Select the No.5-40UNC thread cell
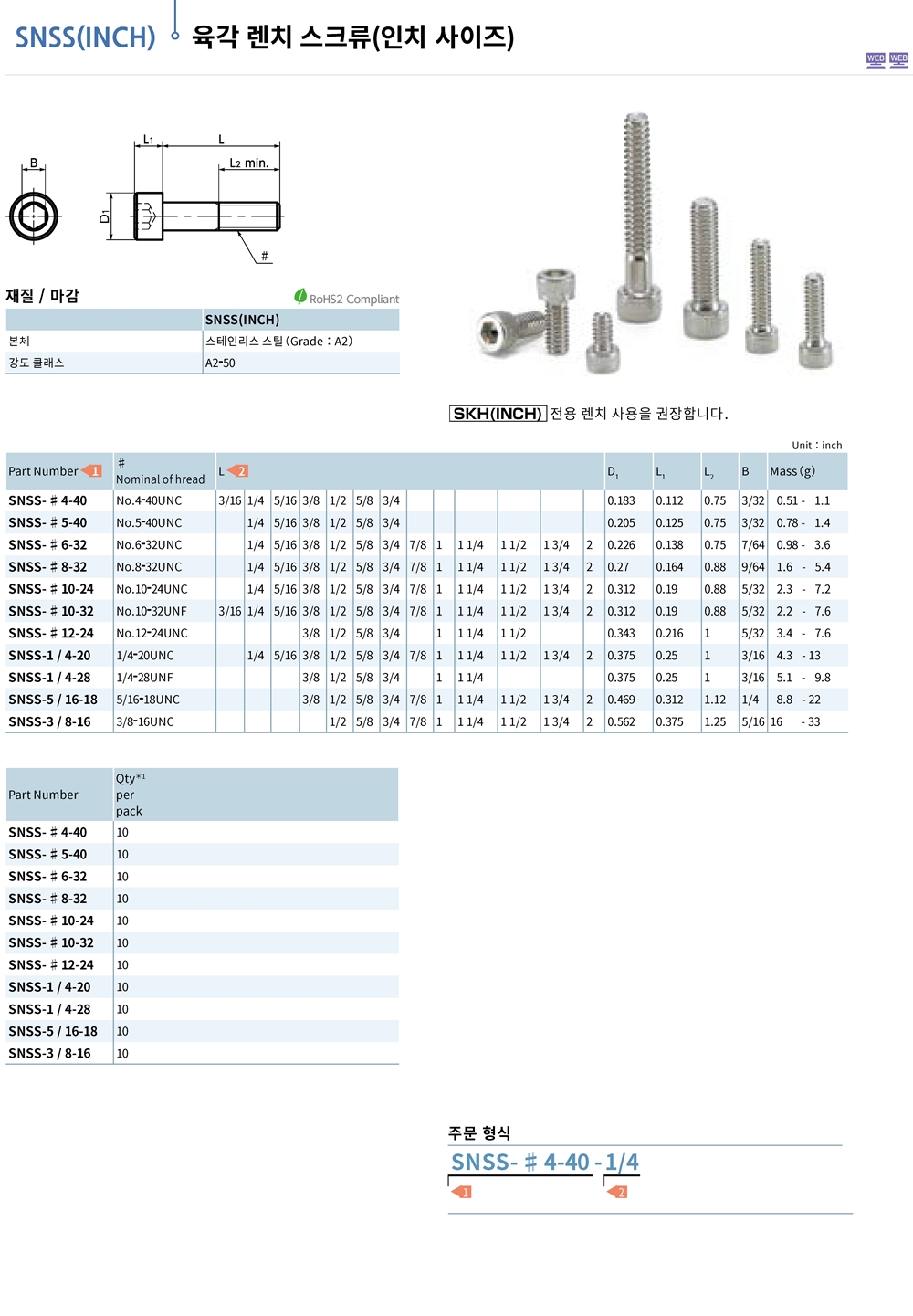The image size is (913, 1316). point(149,522)
